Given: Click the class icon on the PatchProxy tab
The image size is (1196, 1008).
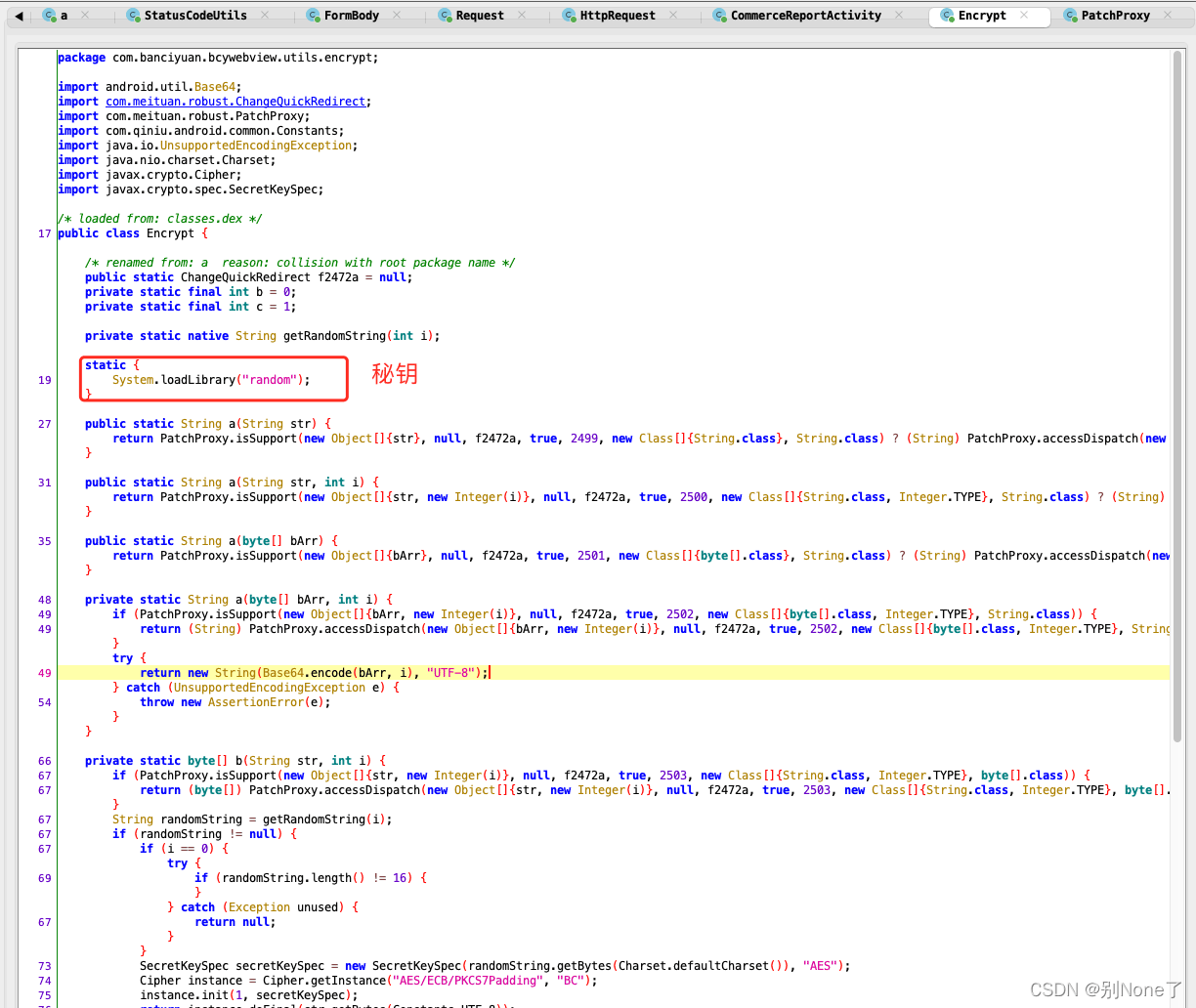Looking at the screenshot, I should [x=1070, y=16].
